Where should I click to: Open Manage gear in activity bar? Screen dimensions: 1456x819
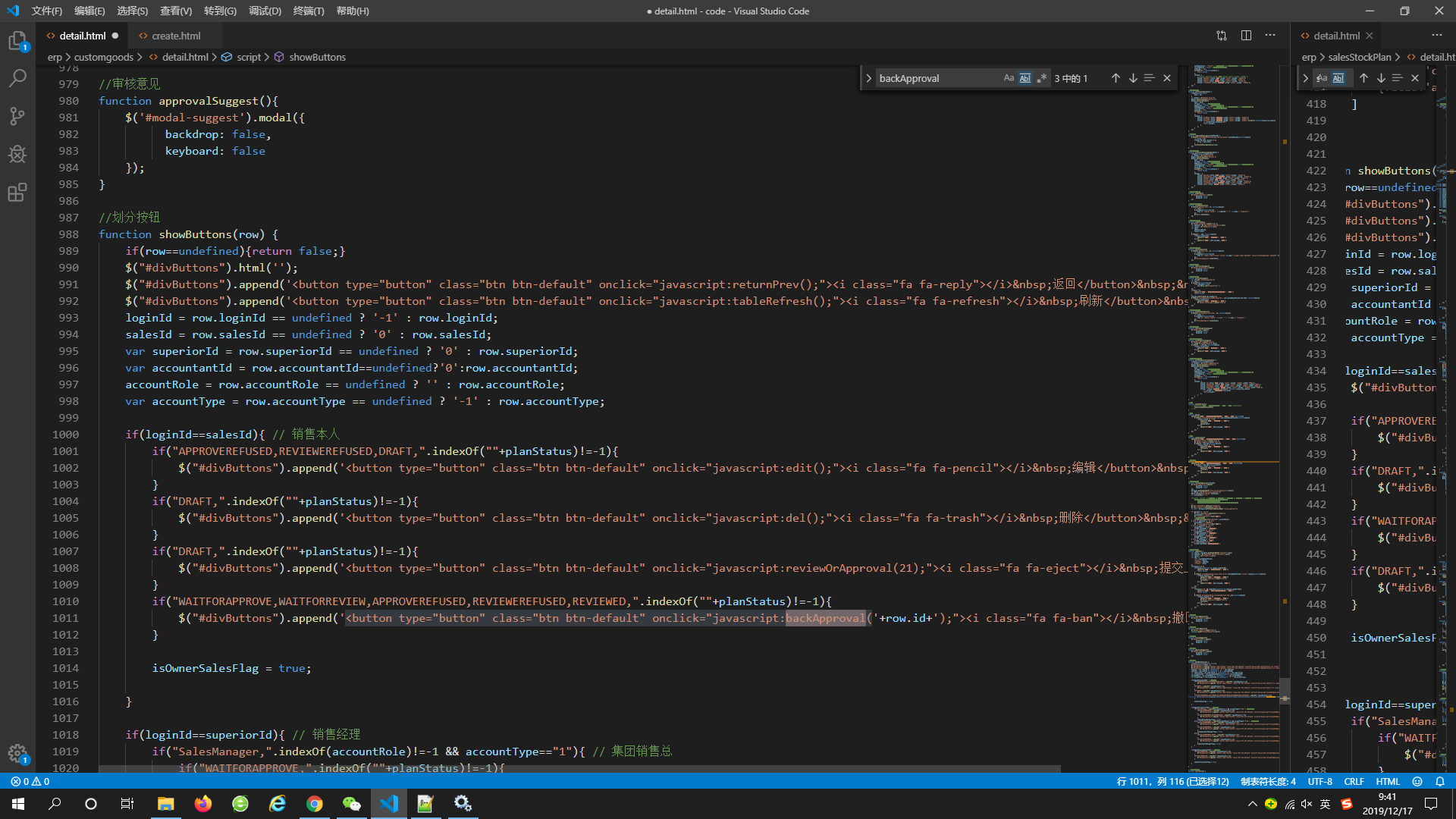pos(17,753)
